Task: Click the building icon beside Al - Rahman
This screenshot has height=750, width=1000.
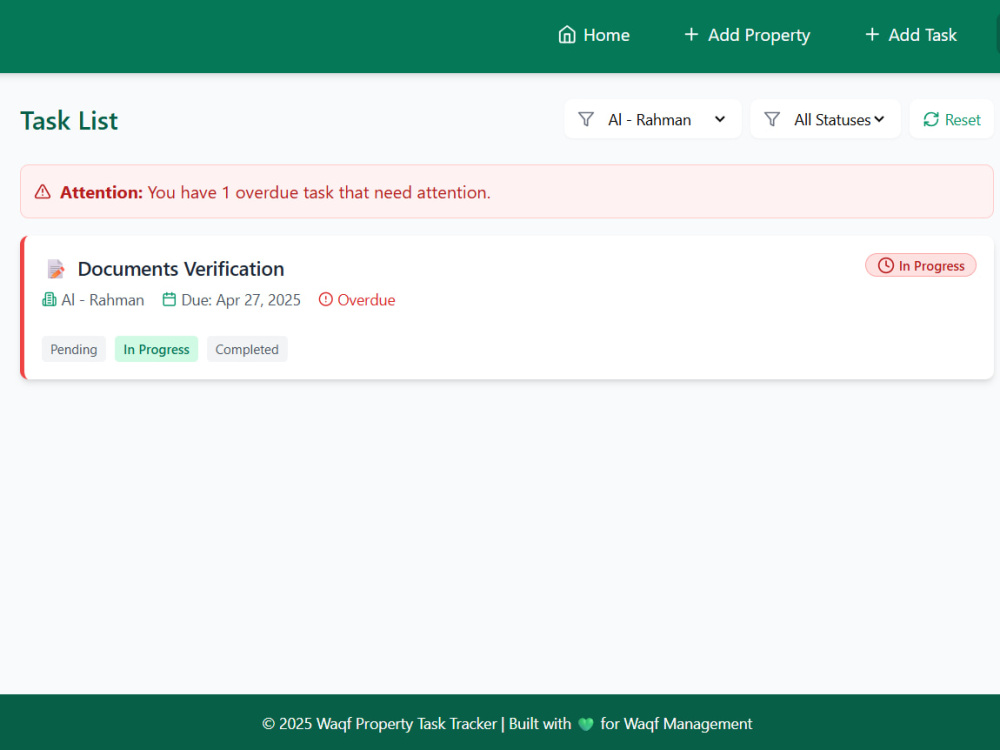Action: [49, 300]
